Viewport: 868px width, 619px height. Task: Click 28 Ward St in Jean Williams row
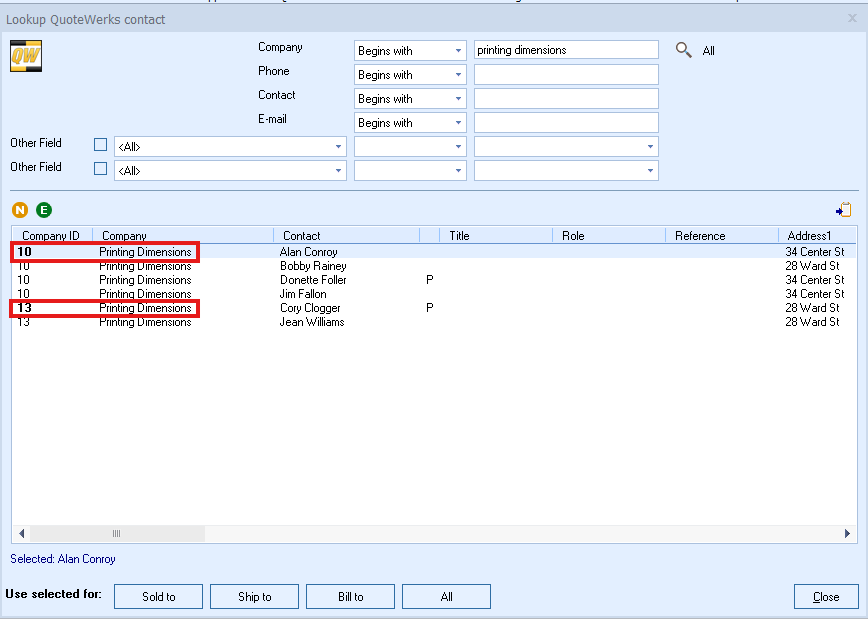pos(812,322)
